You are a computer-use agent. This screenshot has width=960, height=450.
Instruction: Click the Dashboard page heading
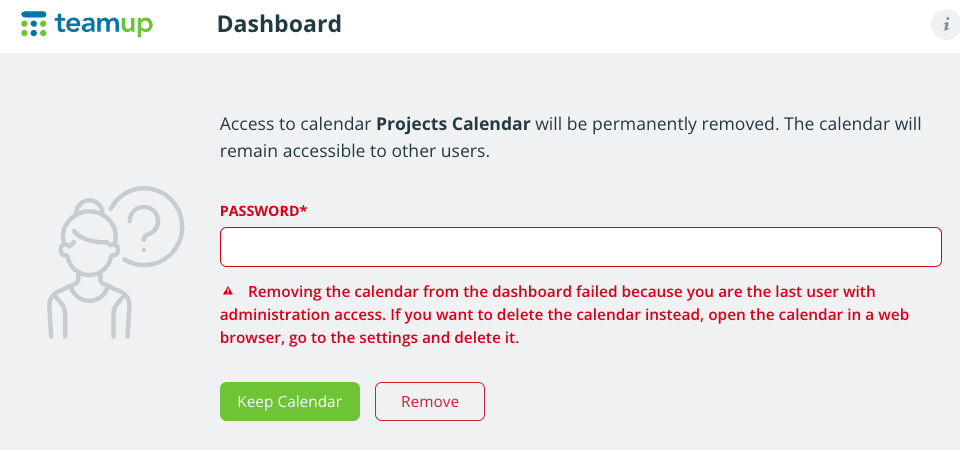(x=279, y=24)
